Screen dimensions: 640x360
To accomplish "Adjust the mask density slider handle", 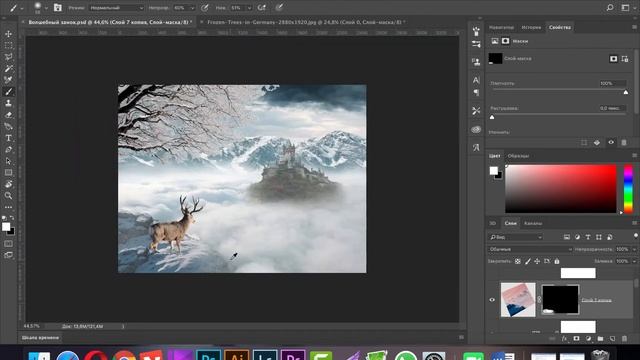I will [626, 93].
